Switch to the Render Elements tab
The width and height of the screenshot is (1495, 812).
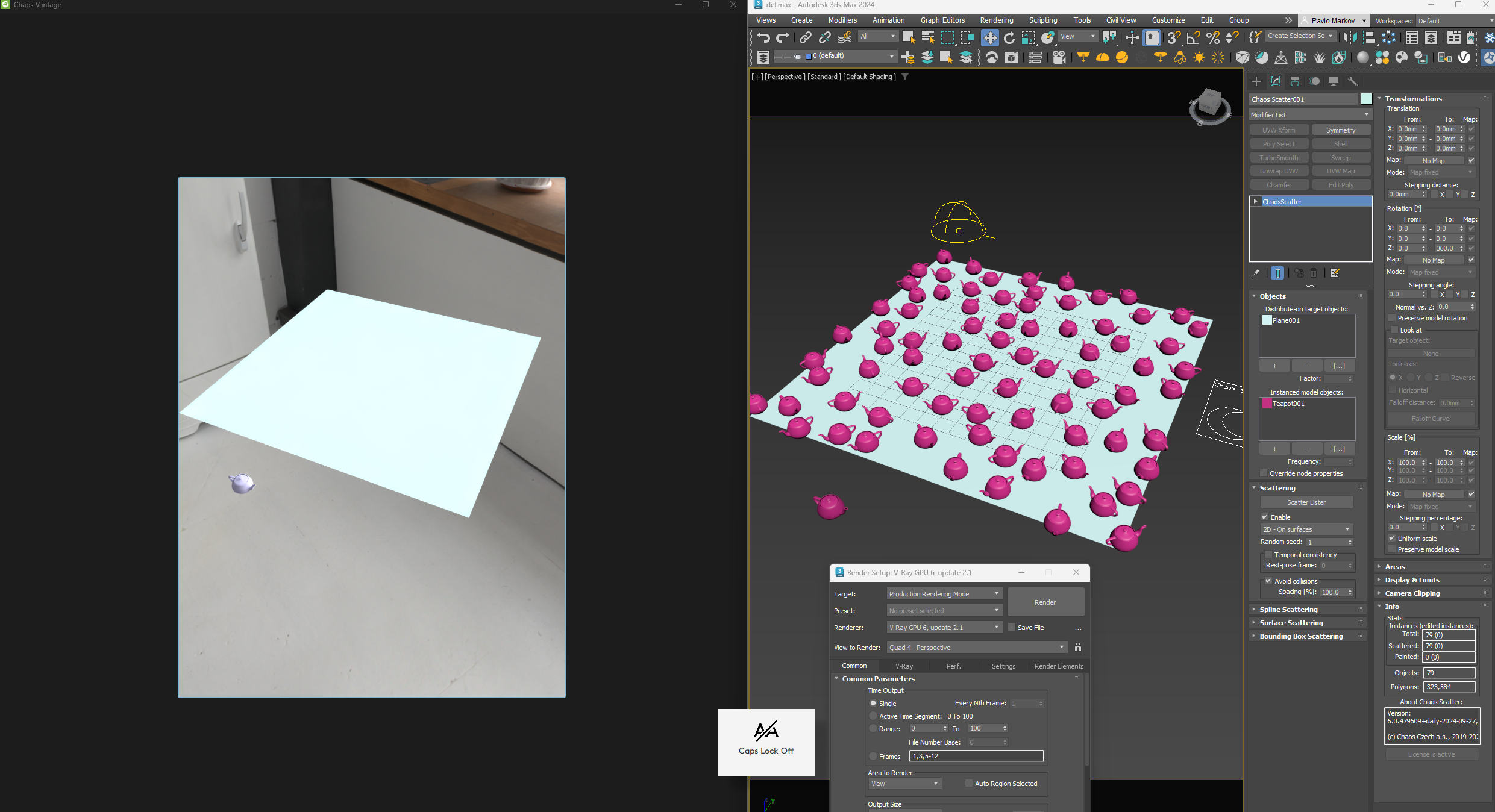coord(1059,666)
